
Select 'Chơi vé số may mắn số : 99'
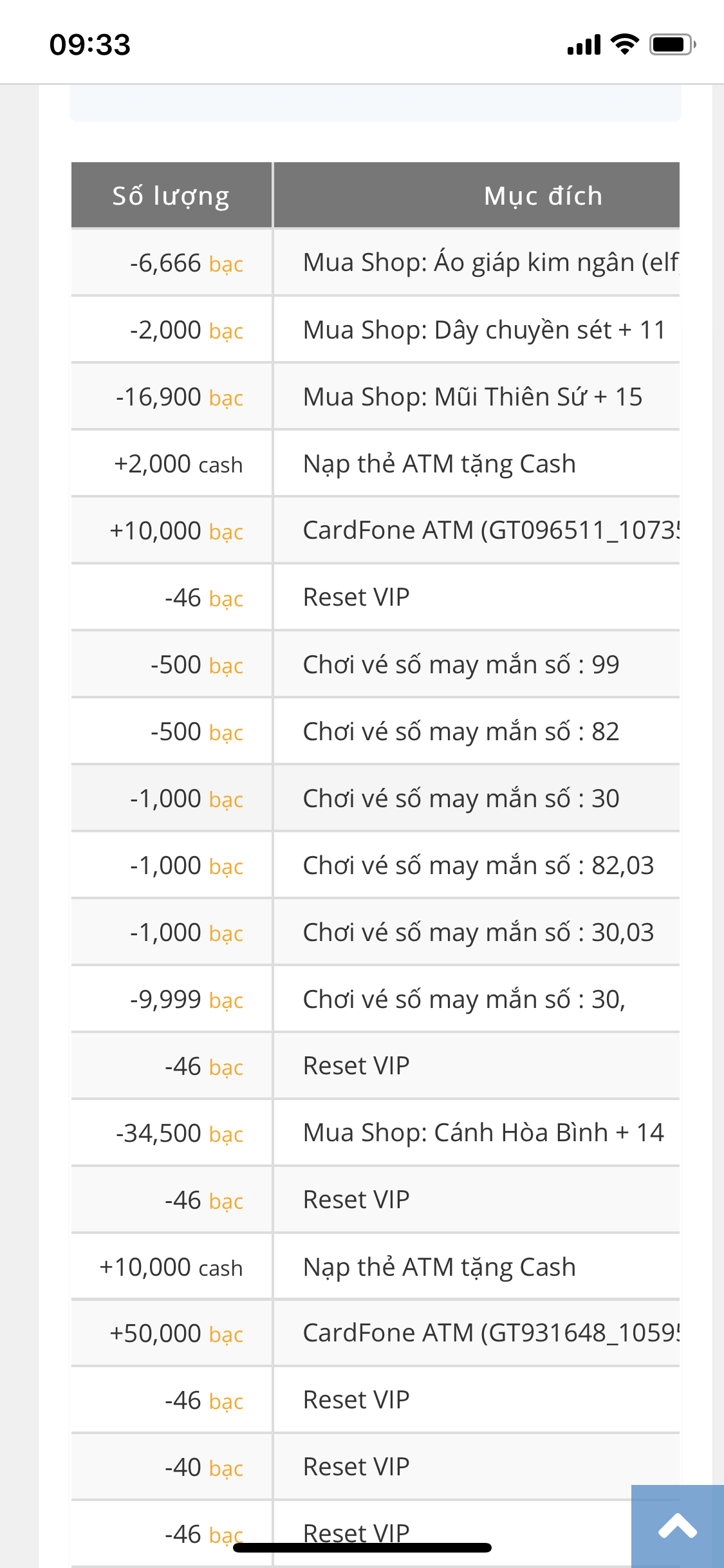coord(461,664)
